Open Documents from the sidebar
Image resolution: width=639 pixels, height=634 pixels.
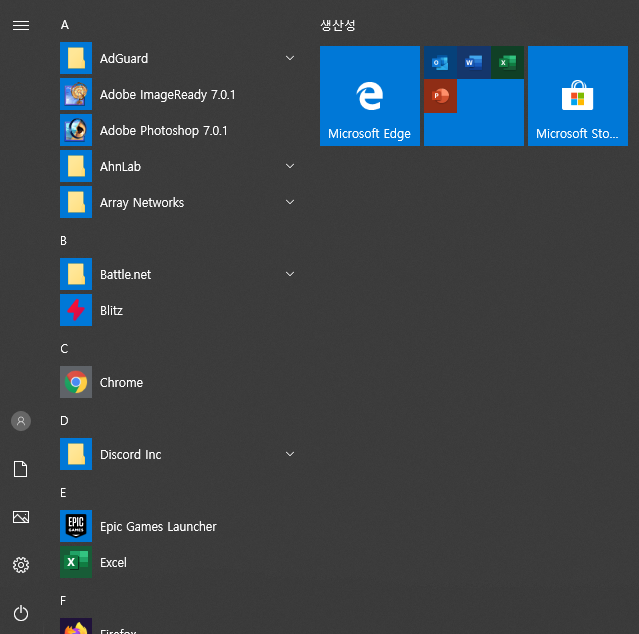coord(21,469)
